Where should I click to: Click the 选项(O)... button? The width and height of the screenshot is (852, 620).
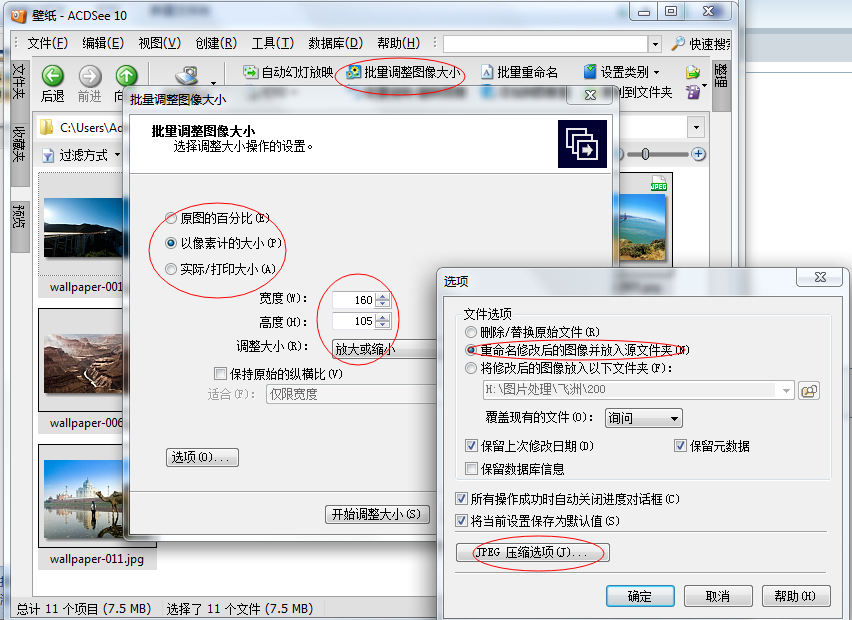point(202,457)
